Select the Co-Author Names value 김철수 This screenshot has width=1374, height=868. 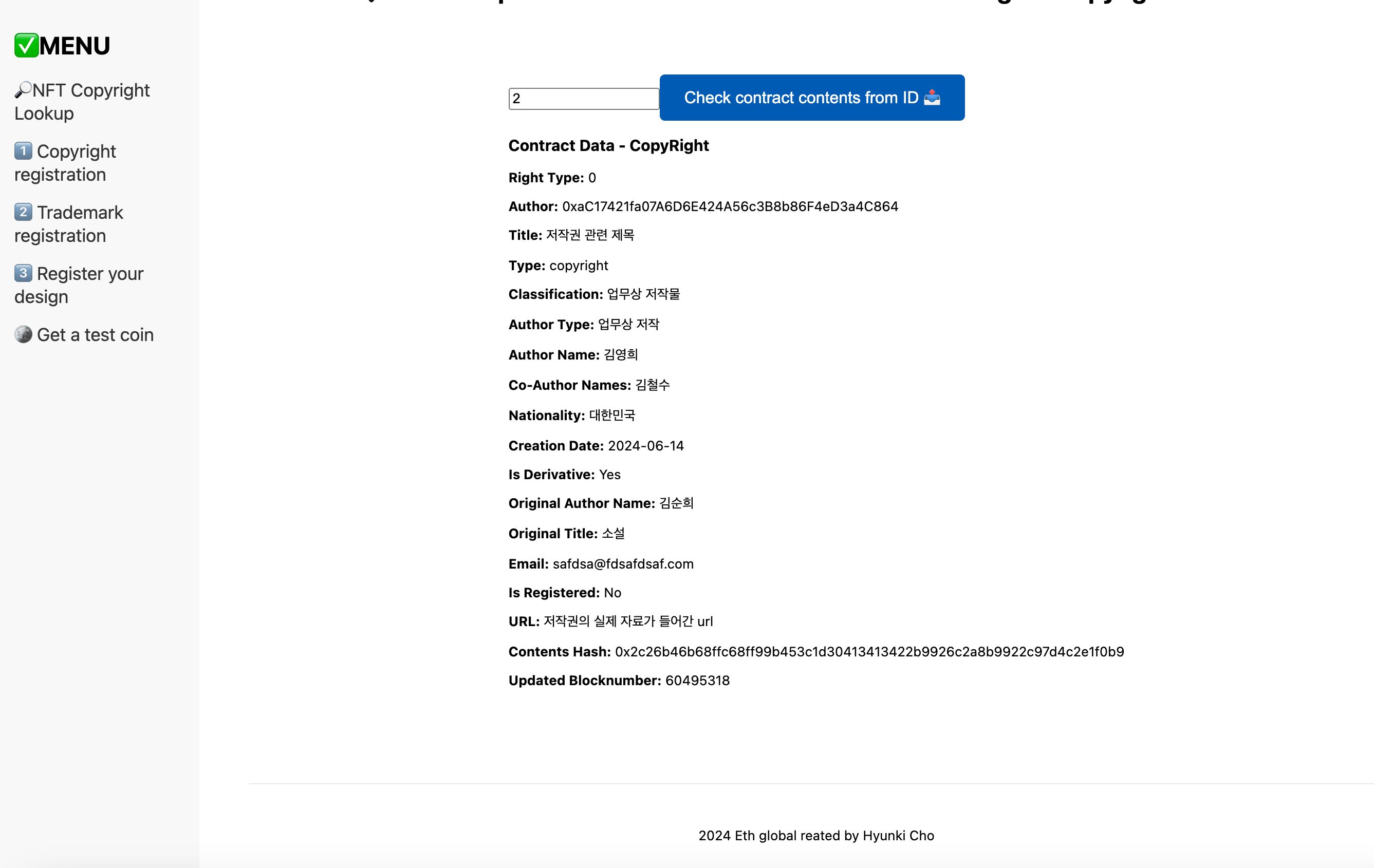pos(652,385)
